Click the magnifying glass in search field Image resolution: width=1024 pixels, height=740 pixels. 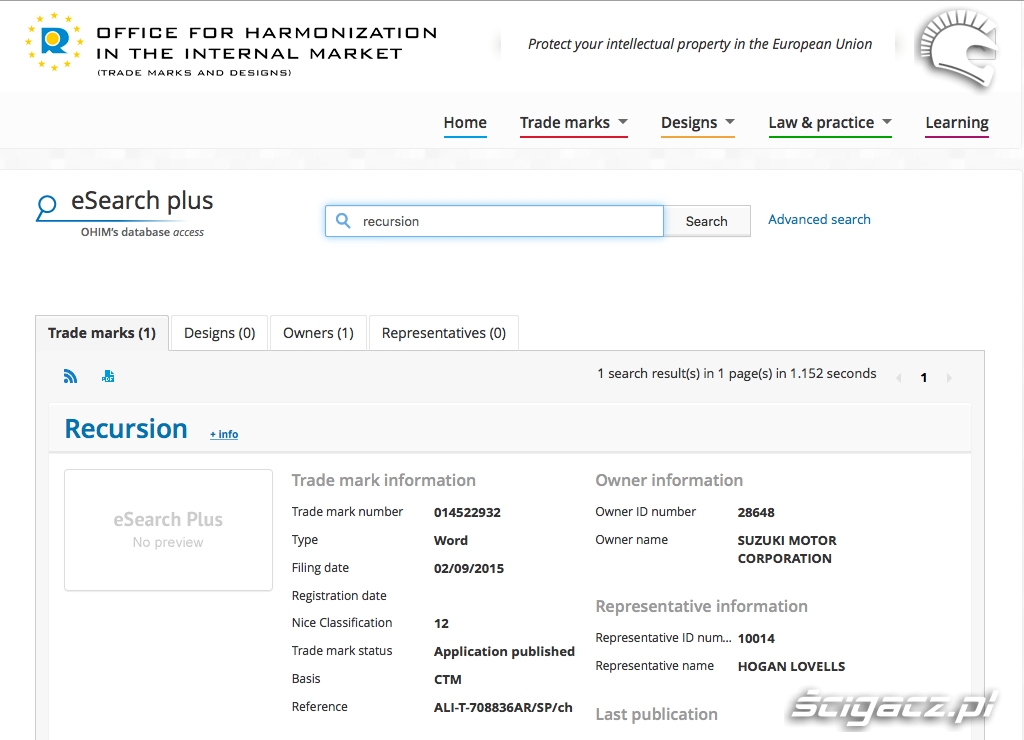coord(343,221)
